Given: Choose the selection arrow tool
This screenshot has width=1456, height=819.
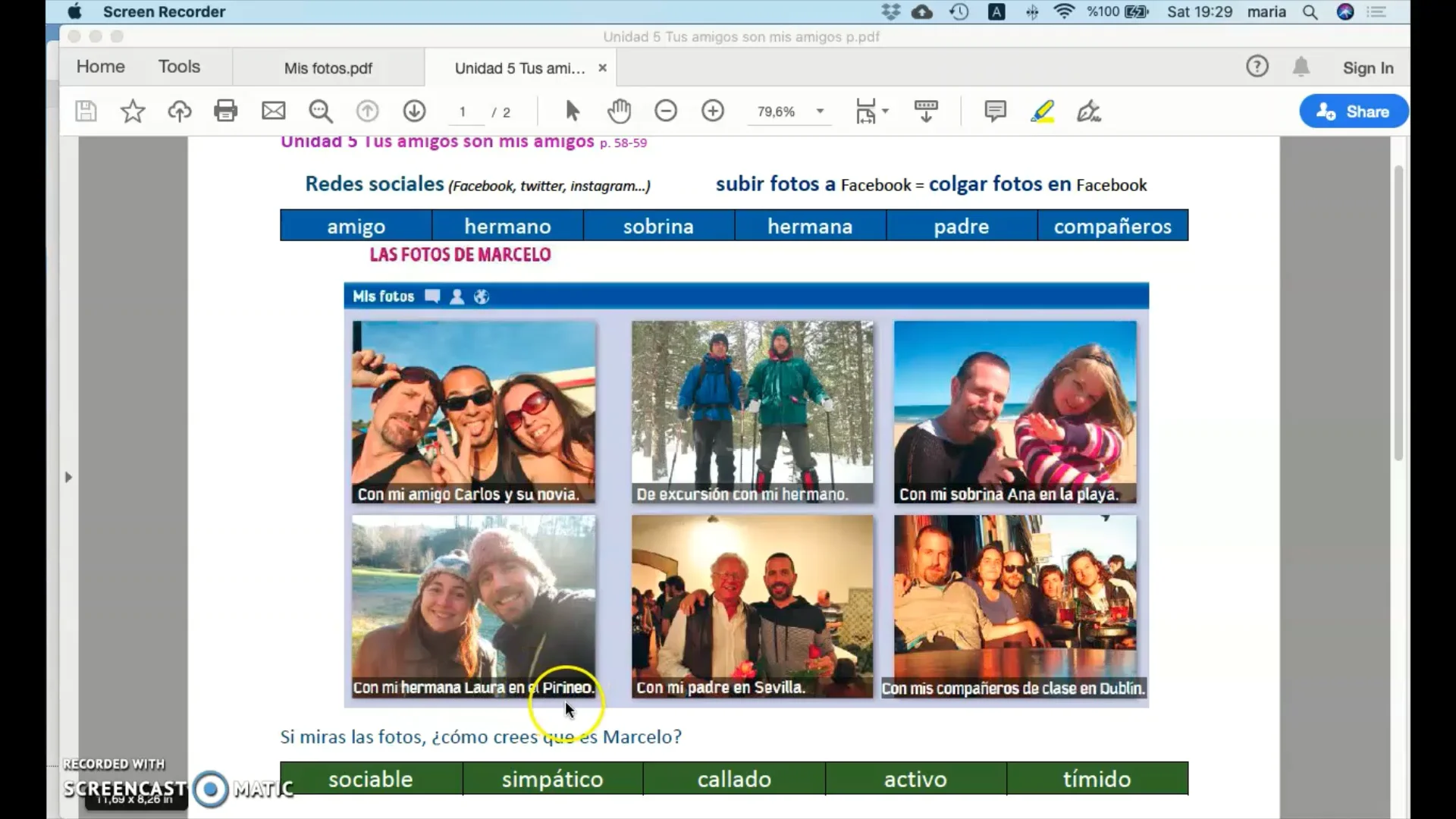Looking at the screenshot, I should tap(573, 111).
